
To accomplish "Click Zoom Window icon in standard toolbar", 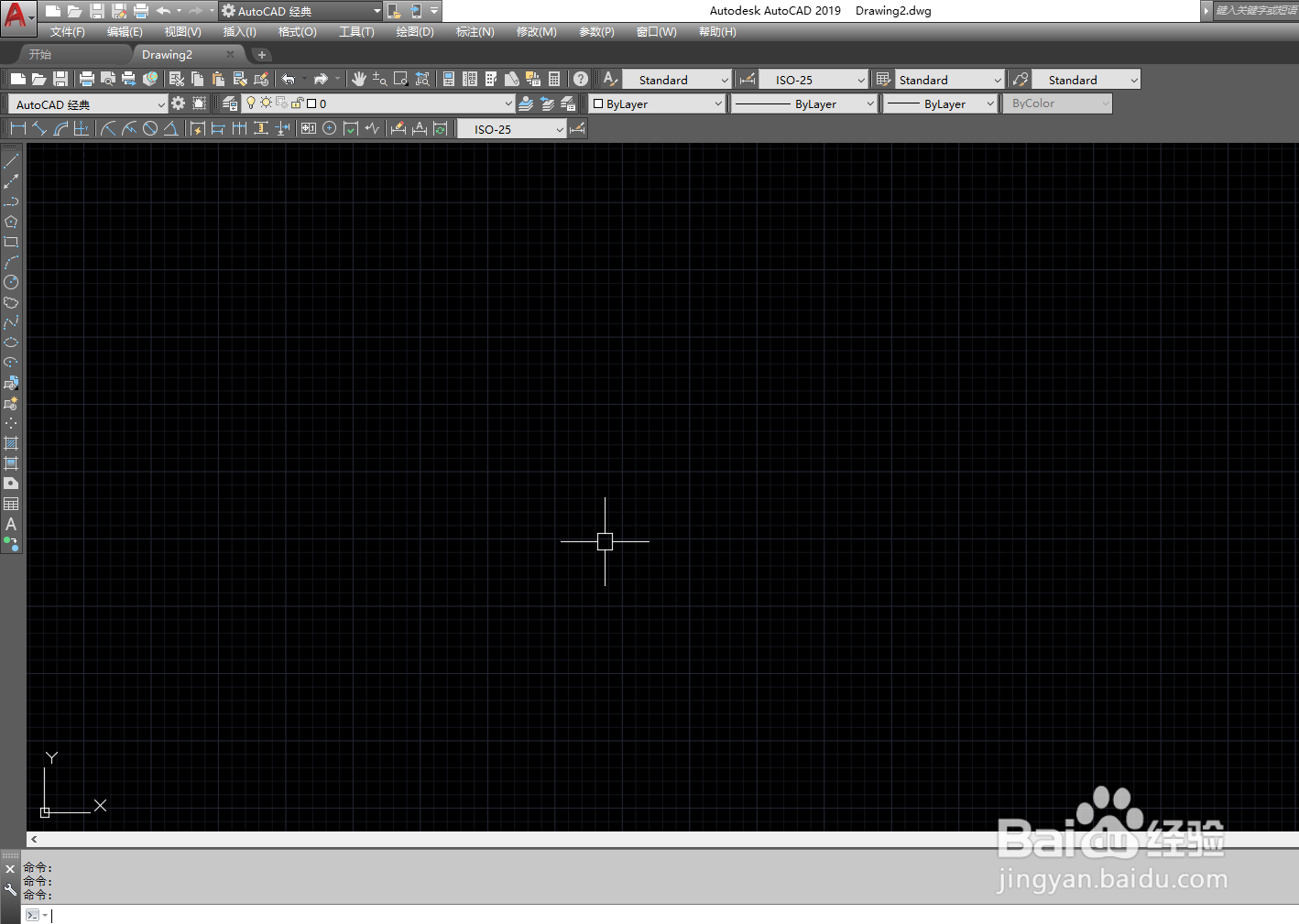I will (400, 80).
